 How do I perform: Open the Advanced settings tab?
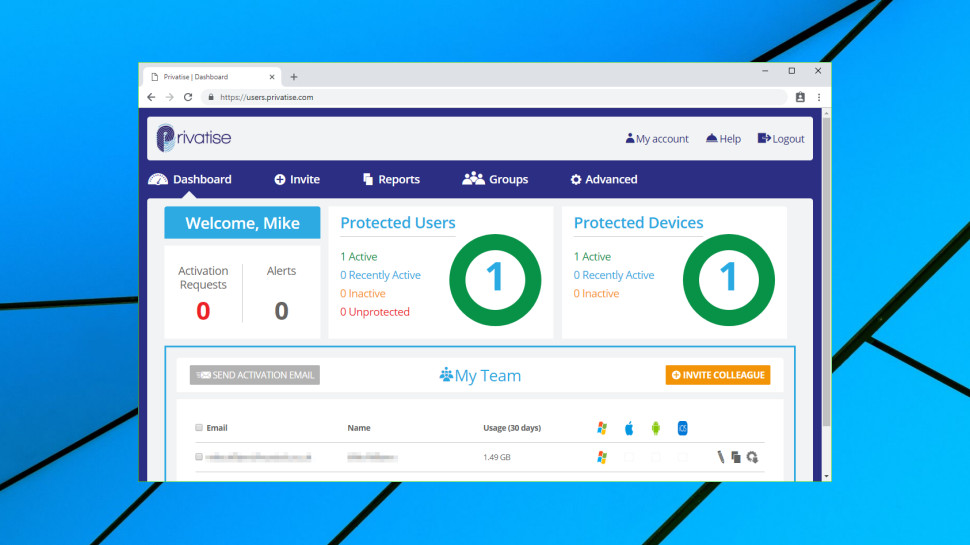604,179
